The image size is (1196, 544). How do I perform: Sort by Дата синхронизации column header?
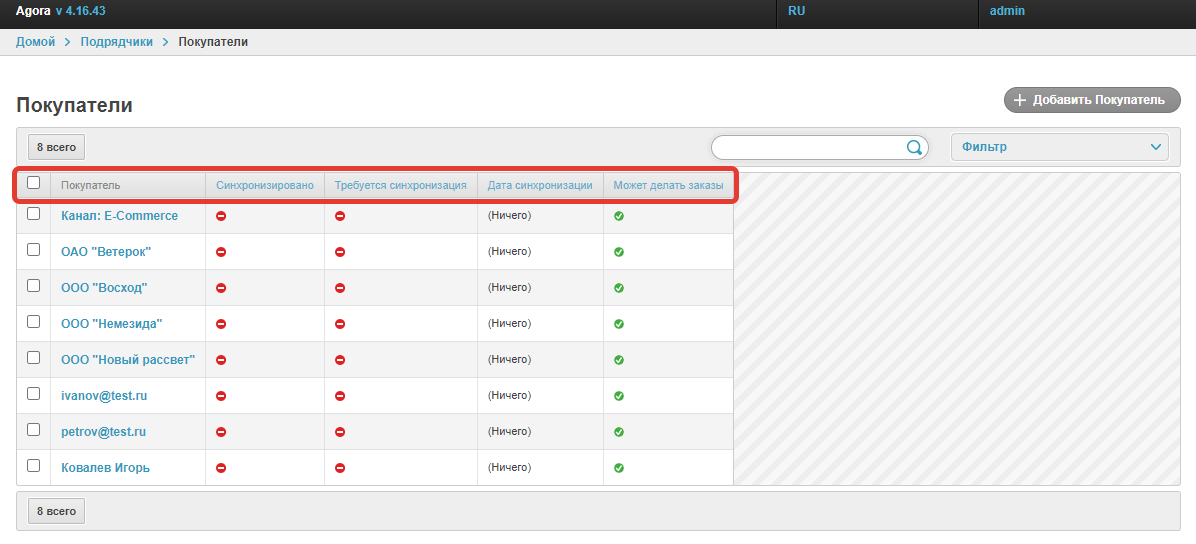click(x=540, y=185)
